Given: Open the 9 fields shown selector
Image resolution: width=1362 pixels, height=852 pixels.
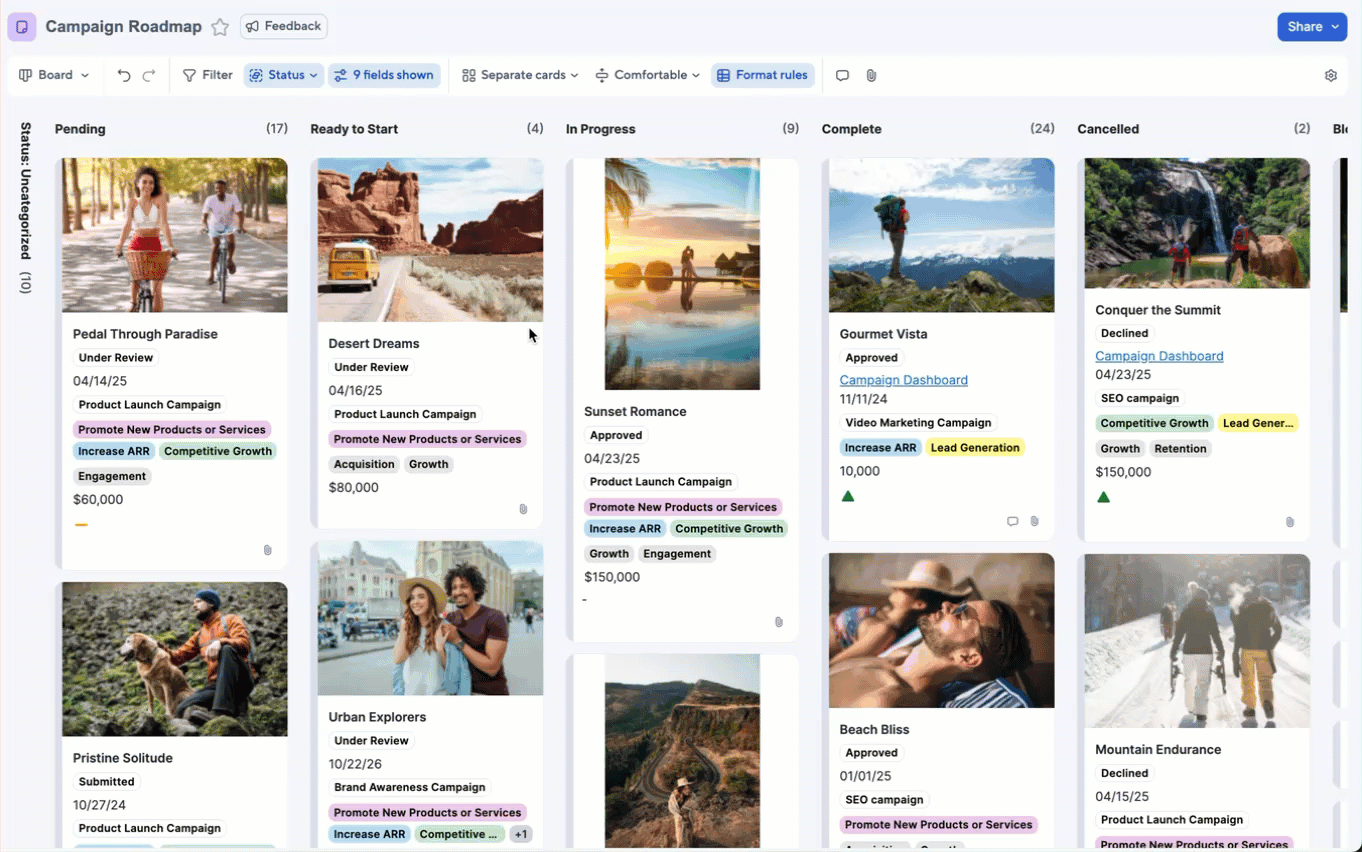Looking at the screenshot, I should (x=384, y=75).
